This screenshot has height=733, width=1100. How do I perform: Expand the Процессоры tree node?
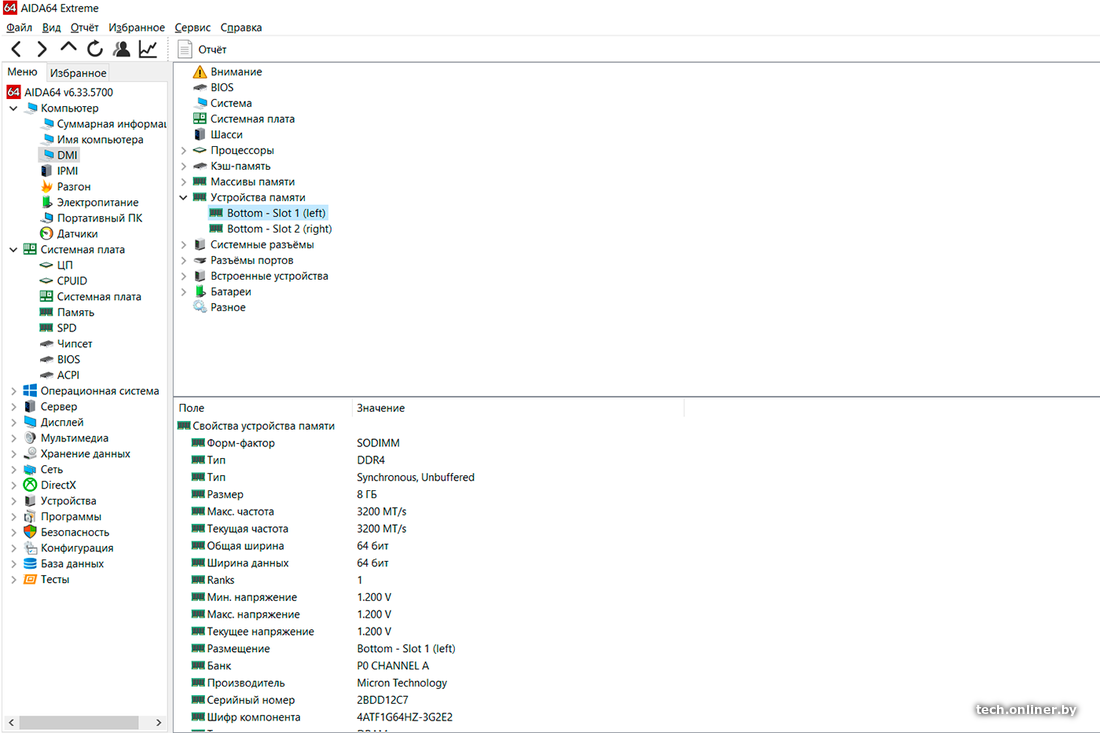click(x=184, y=151)
